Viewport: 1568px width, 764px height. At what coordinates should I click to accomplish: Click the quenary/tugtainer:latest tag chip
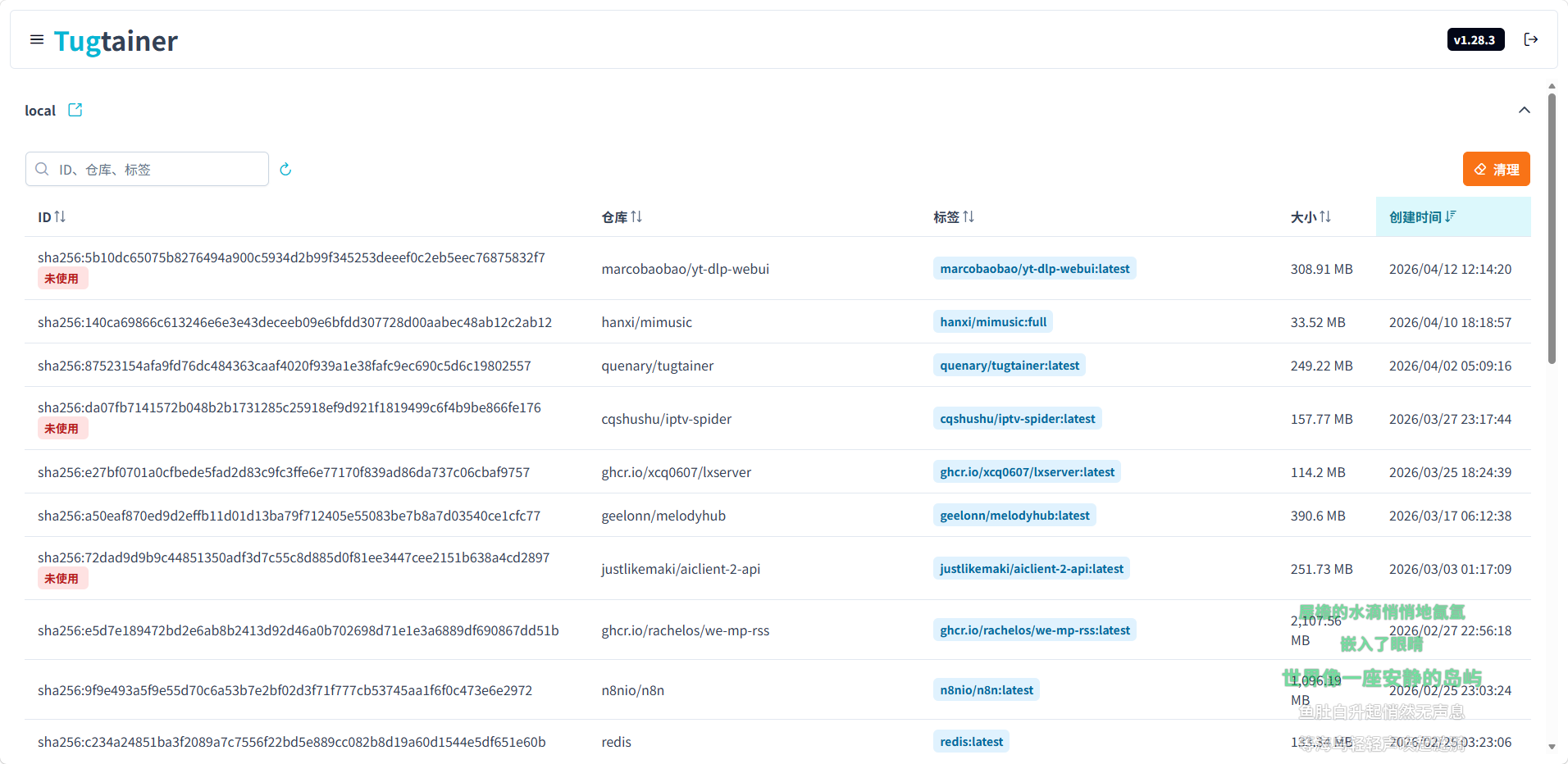1009,366
